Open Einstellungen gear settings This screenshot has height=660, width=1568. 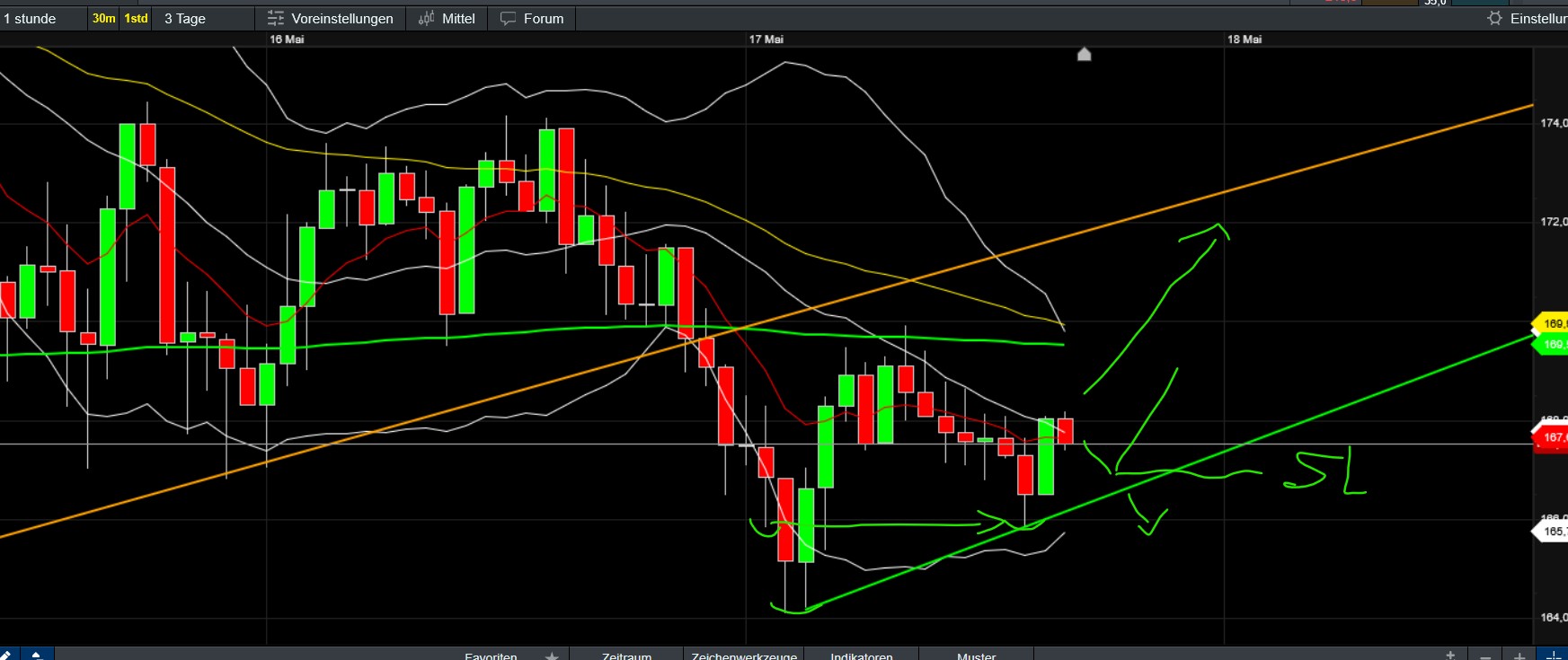(x=1527, y=19)
